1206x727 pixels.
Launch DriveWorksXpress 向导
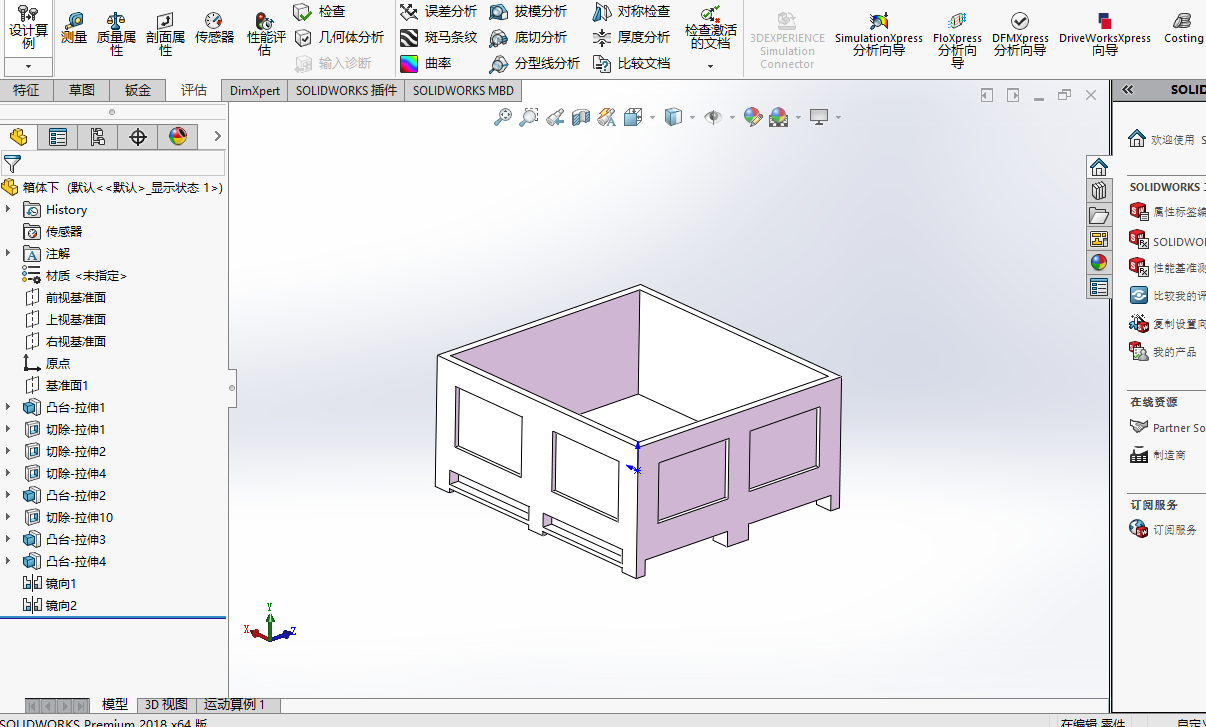tap(1104, 33)
